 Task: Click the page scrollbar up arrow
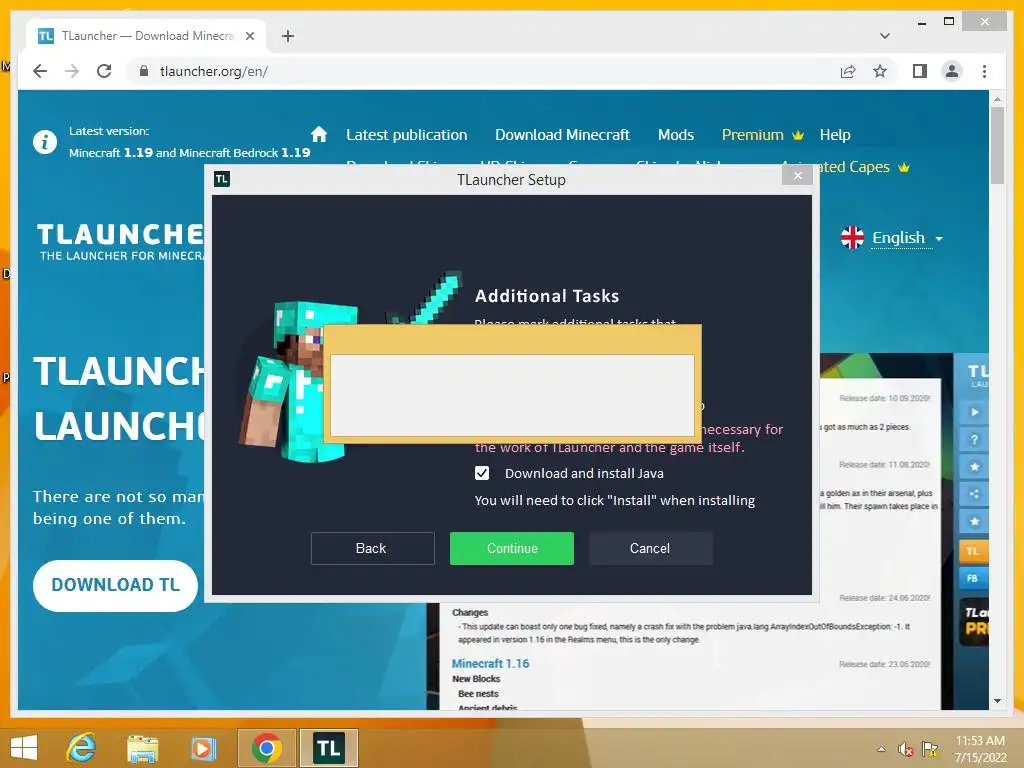997,99
